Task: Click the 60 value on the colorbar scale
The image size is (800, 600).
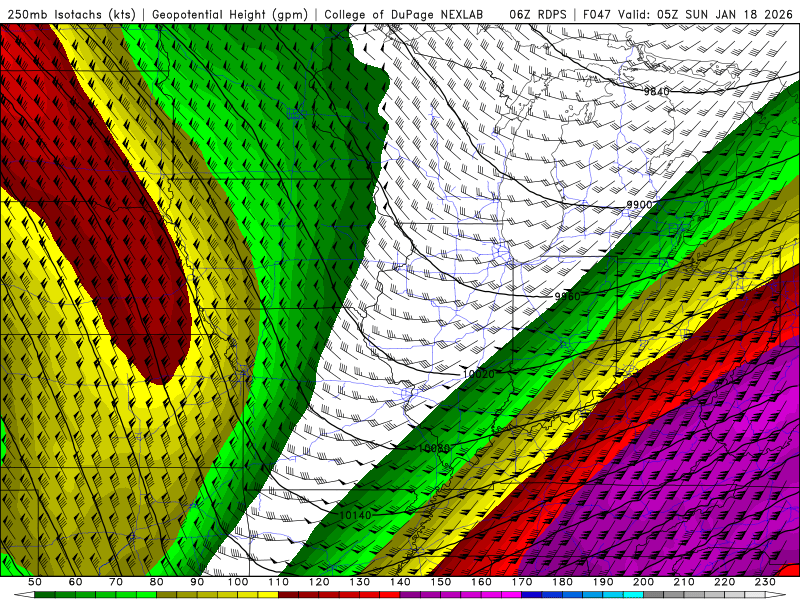Action: 75,582
